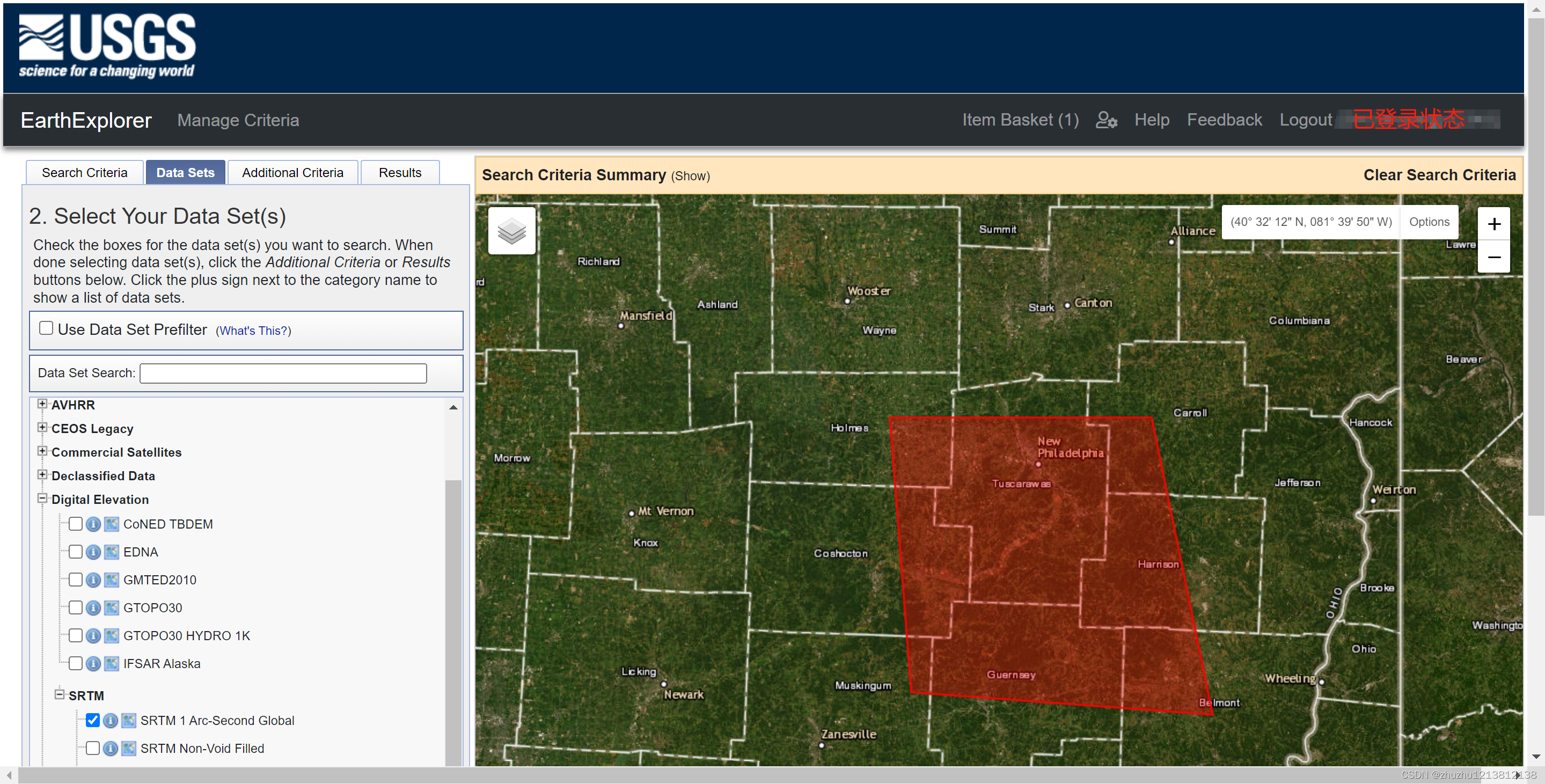Check SRTM Non-Void Filled data set
Image resolution: width=1545 pixels, height=784 pixels.
click(93, 748)
